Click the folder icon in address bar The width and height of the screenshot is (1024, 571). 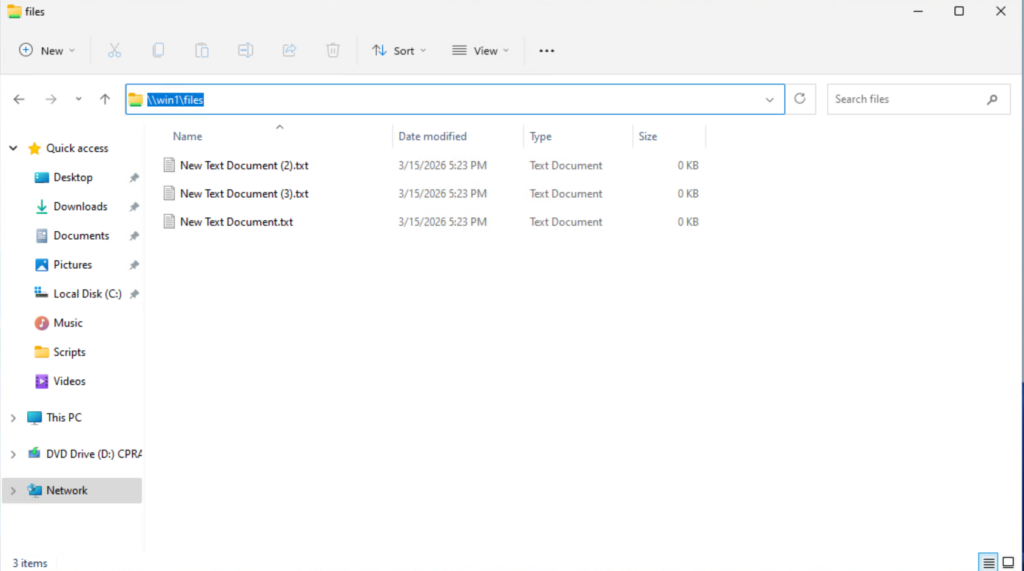(135, 99)
